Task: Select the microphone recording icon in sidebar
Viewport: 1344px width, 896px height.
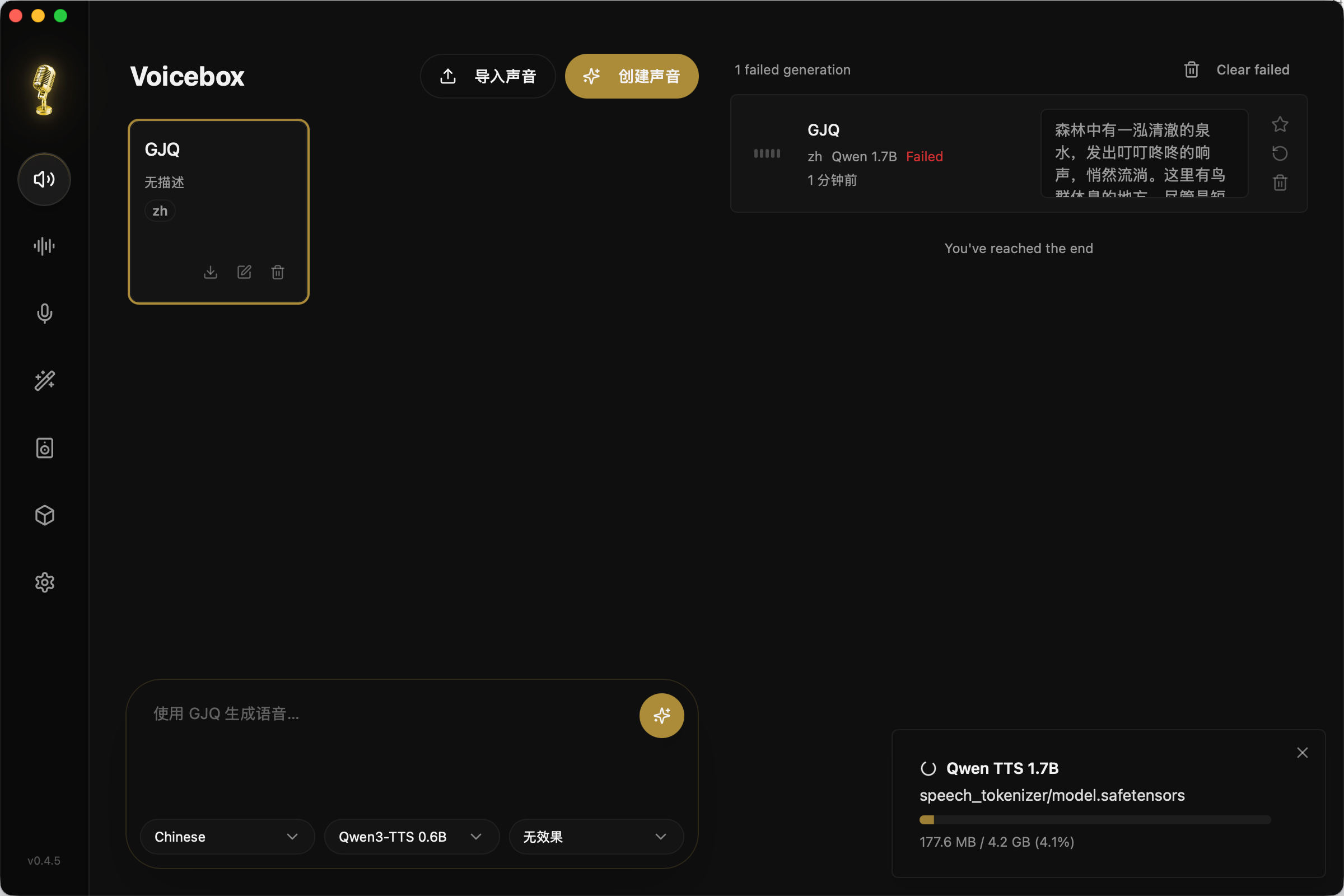Action: pyautogui.click(x=44, y=313)
